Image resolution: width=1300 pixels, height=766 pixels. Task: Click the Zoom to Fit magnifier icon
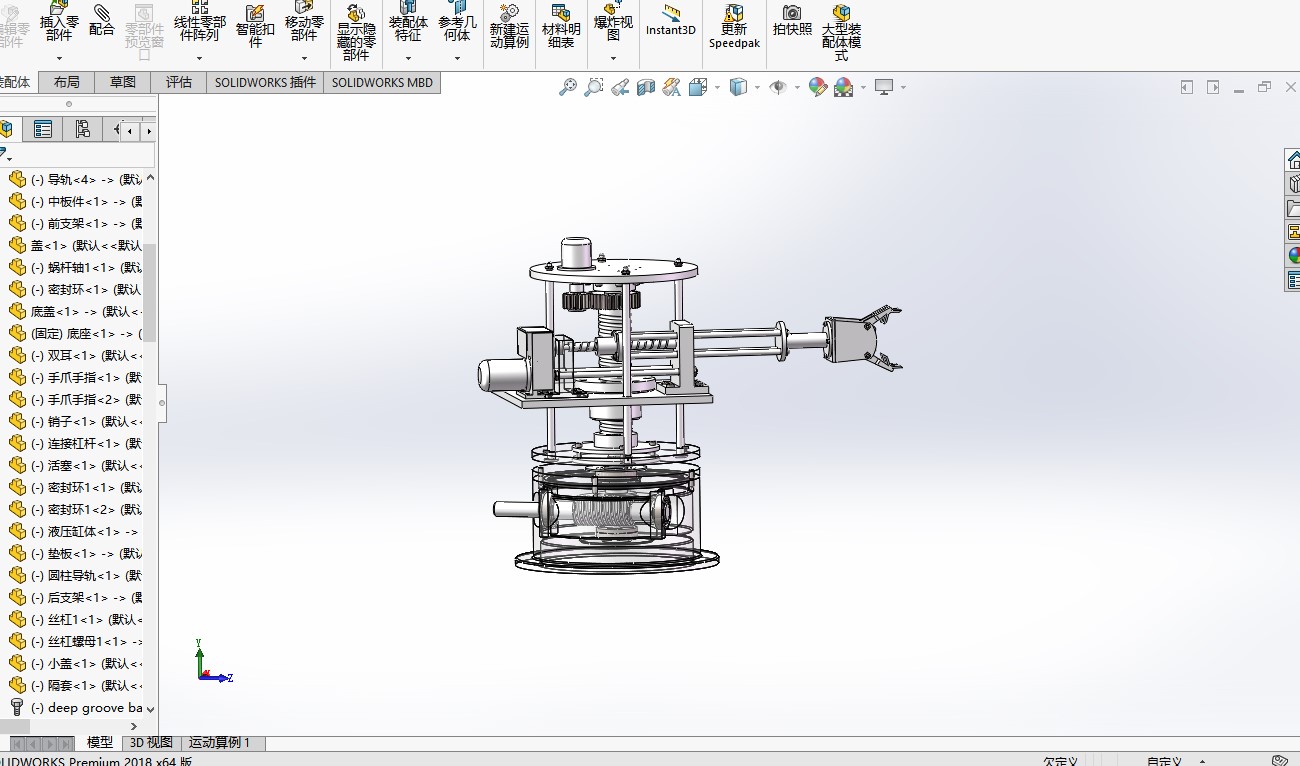[x=568, y=87]
